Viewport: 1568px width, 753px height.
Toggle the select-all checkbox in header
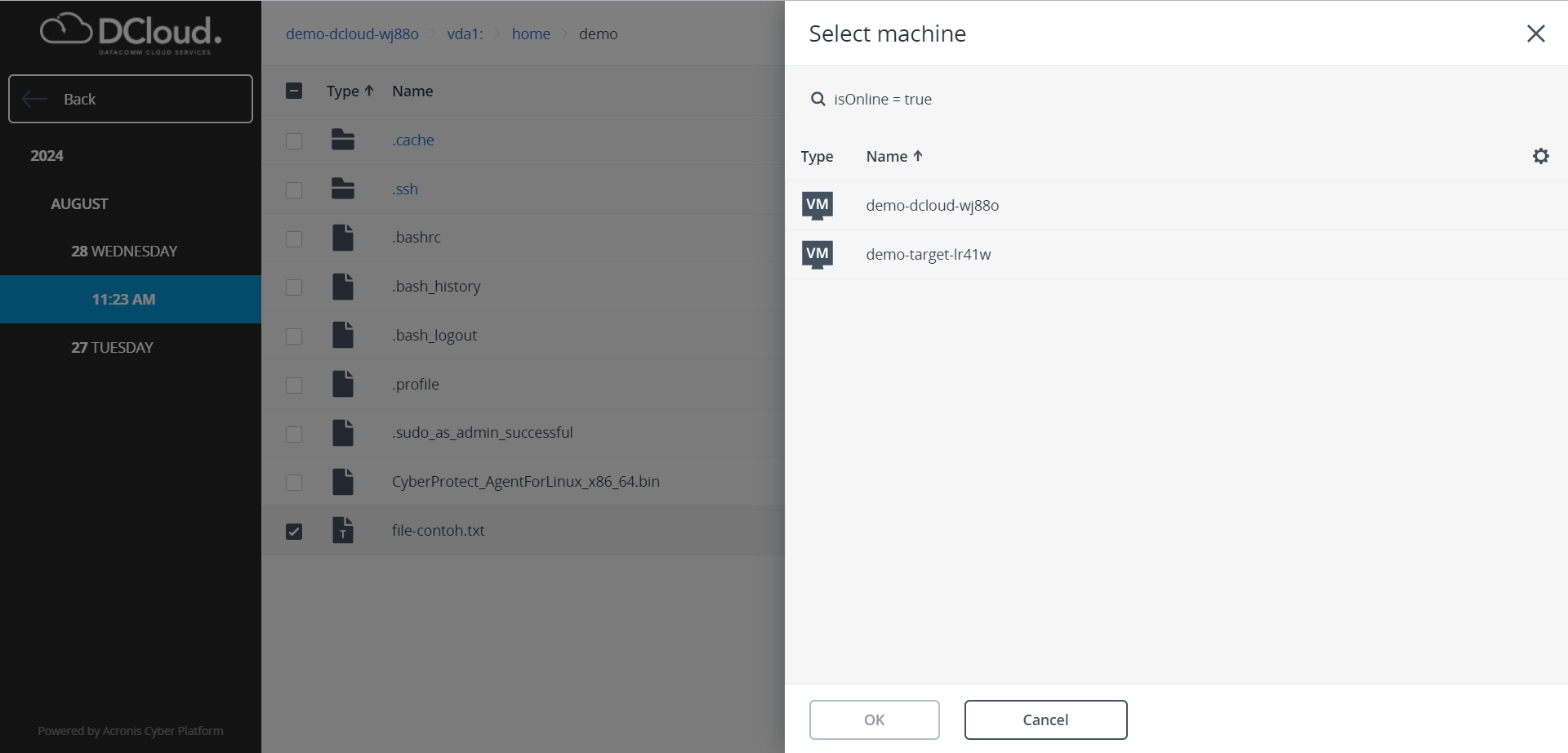(294, 91)
